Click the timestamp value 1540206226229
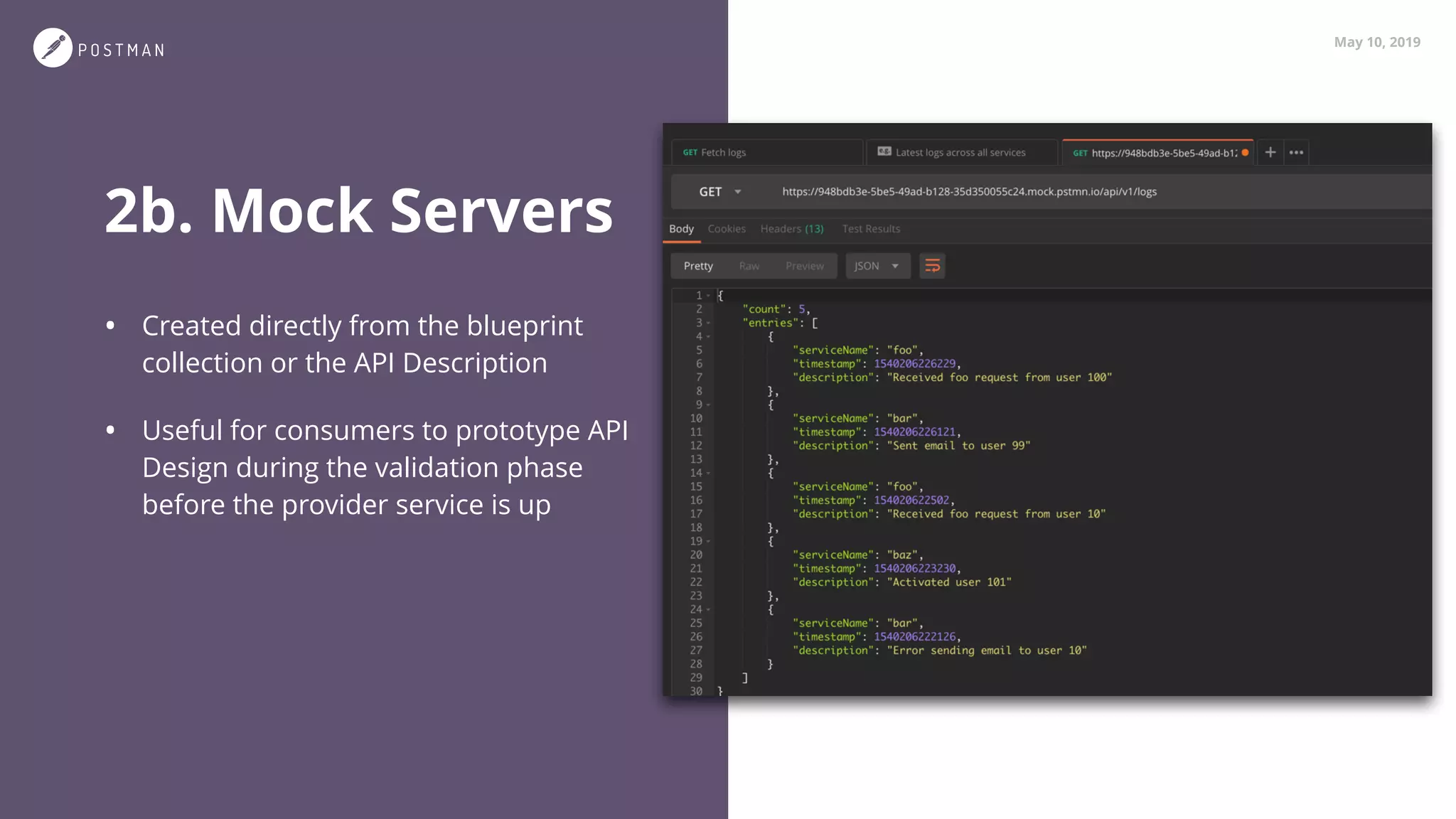 click(x=915, y=364)
